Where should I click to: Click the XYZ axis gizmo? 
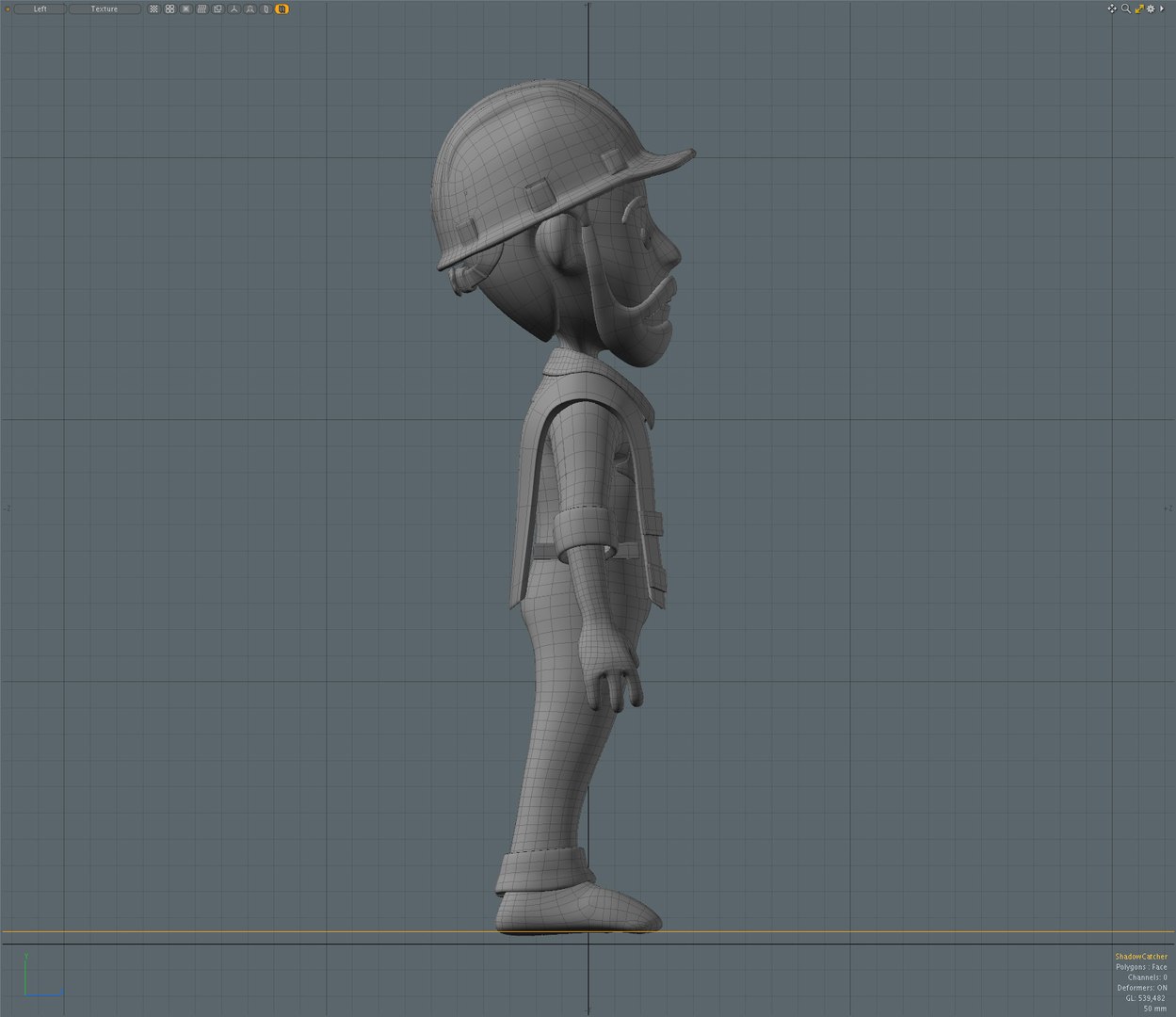click(x=42, y=975)
